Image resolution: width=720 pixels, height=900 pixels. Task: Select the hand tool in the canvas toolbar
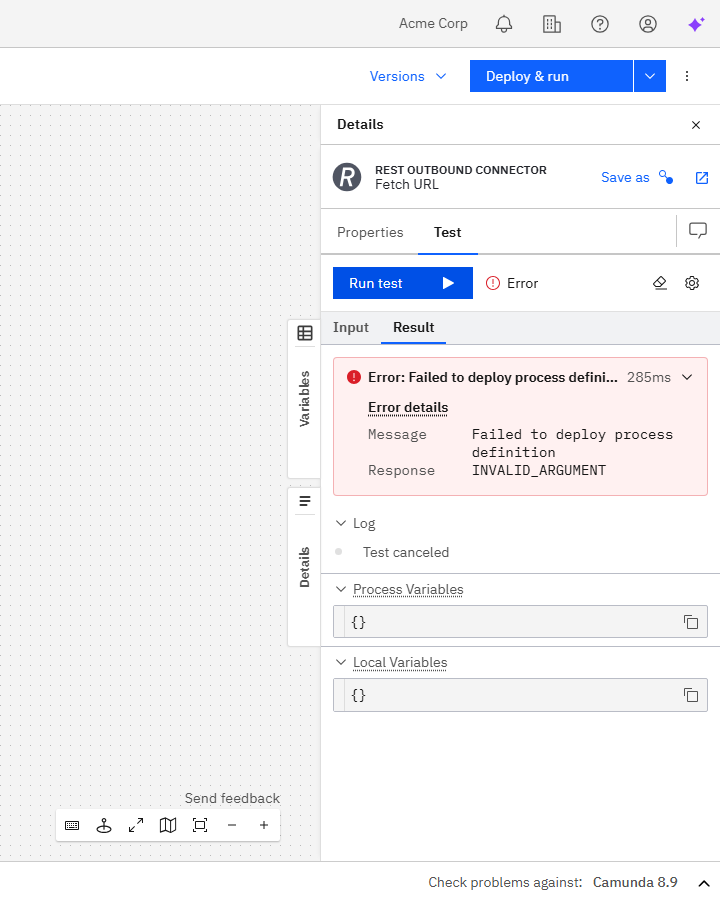pyautogui.click(x=104, y=825)
